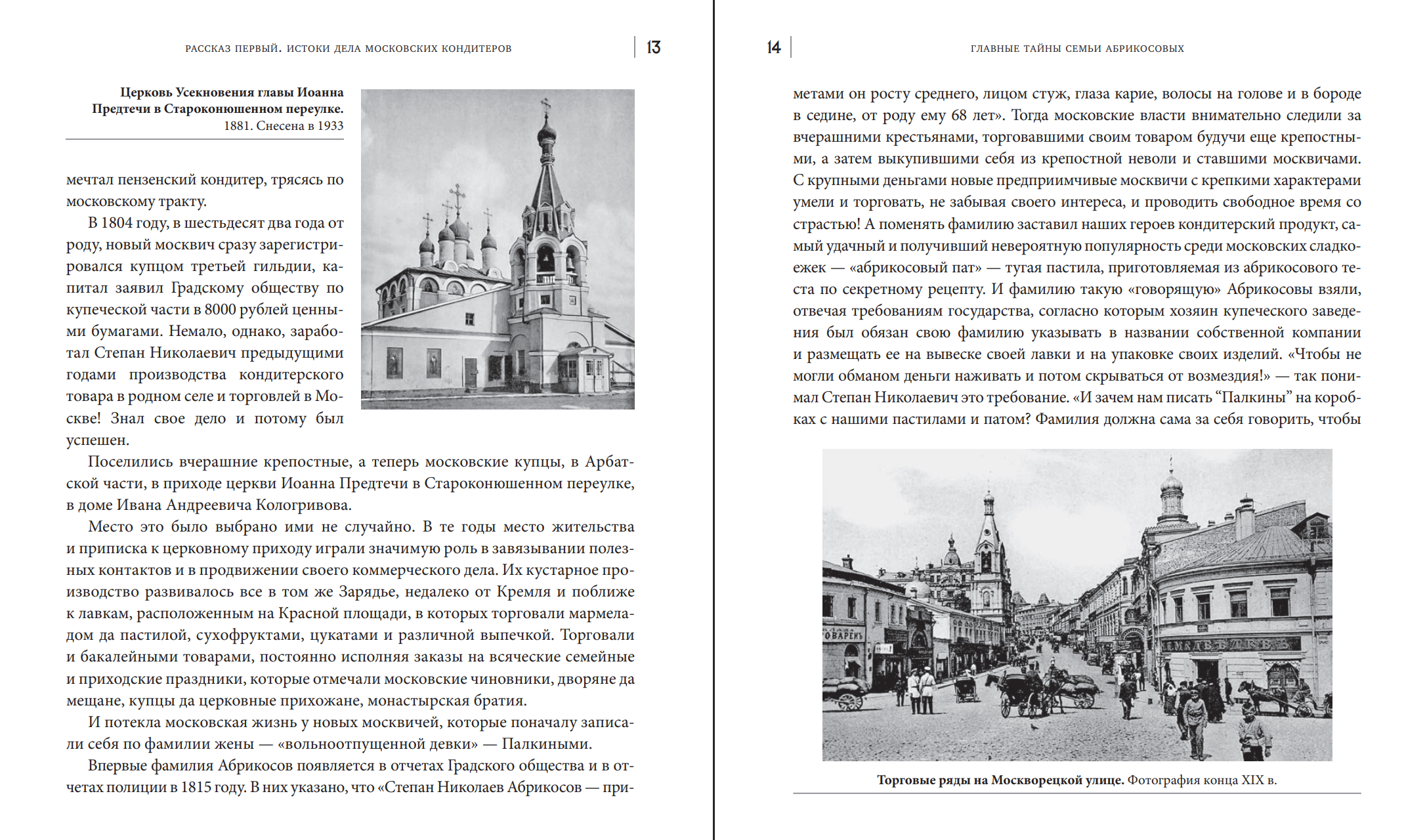The width and height of the screenshot is (1427, 840).
Task: Click the header 'Рассказ первый. Истоки дела московских кондитеров'
Action: click(348, 49)
